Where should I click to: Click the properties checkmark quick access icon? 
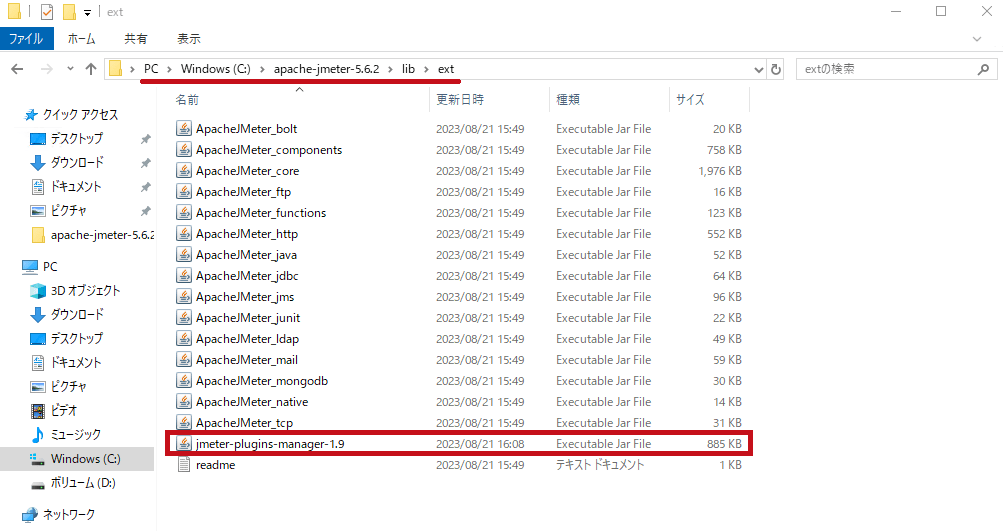[47, 12]
